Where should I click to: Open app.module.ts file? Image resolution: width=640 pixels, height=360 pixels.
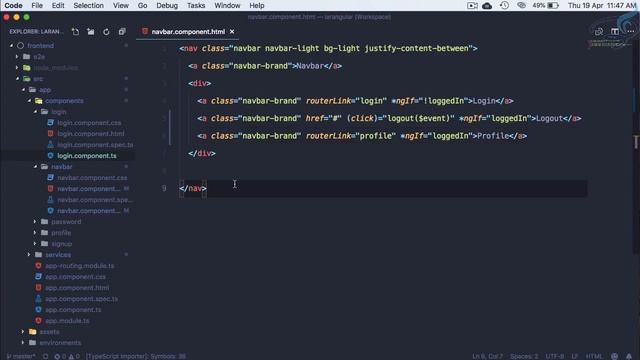(67, 321)
